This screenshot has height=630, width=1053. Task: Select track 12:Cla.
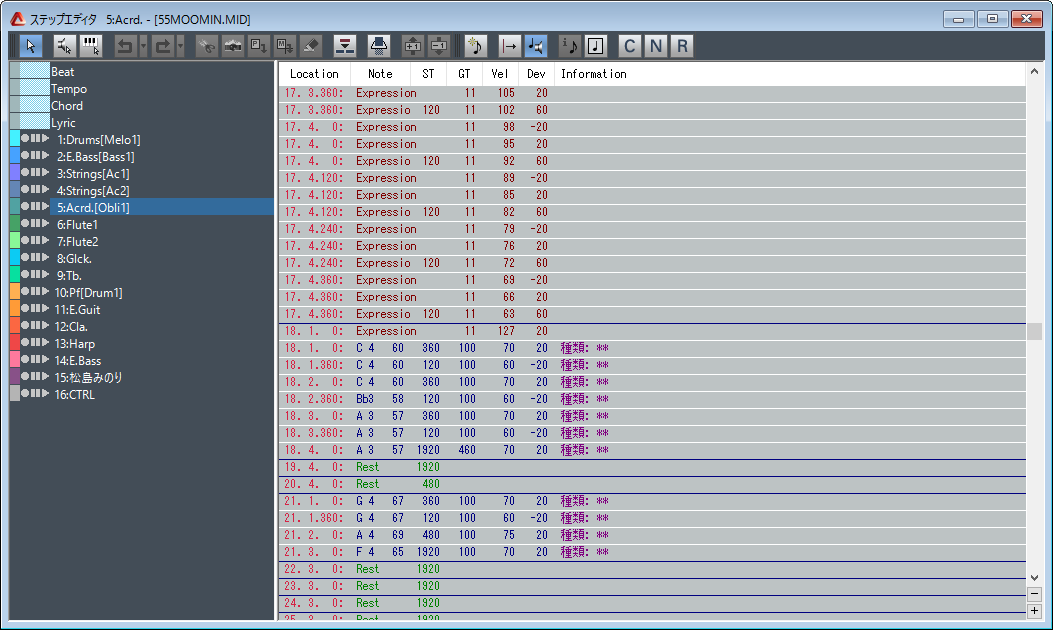[x=142, y=326]
